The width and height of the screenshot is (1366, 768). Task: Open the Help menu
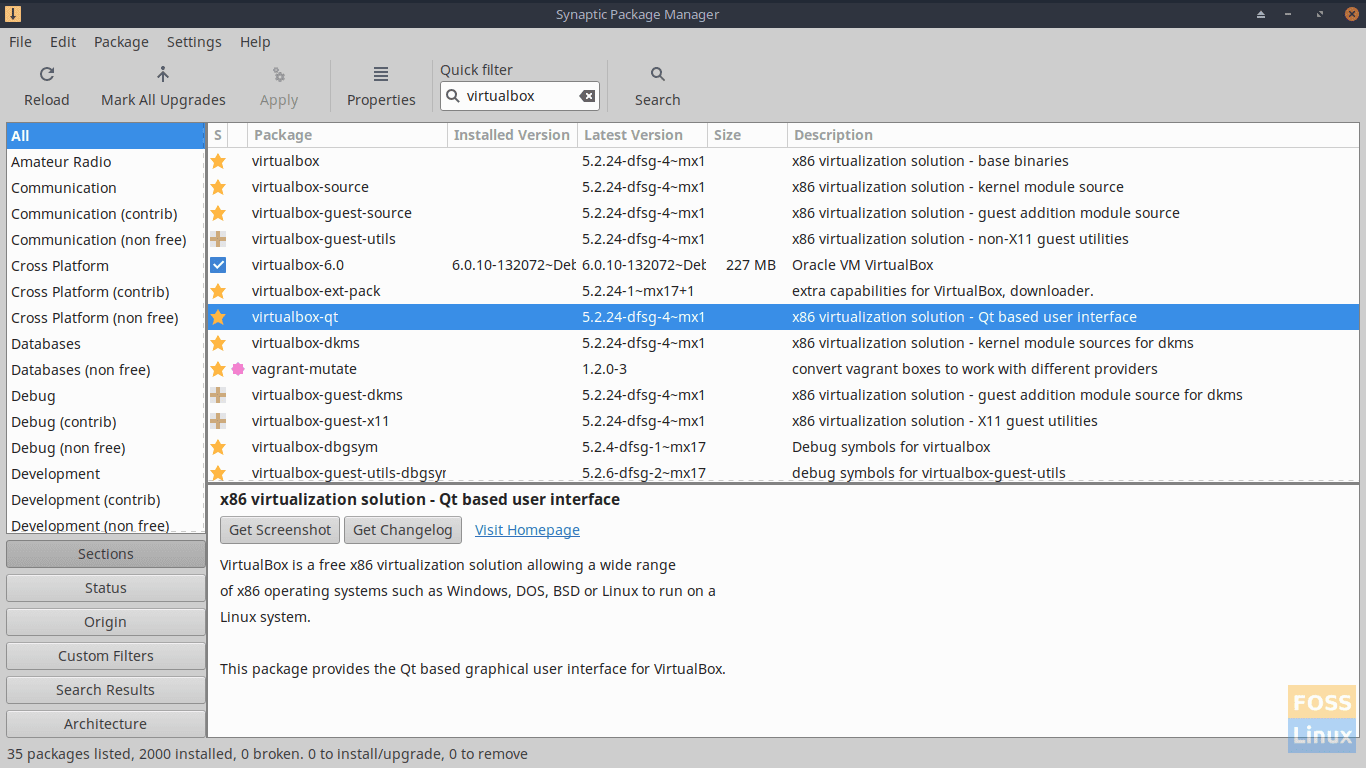255,42
